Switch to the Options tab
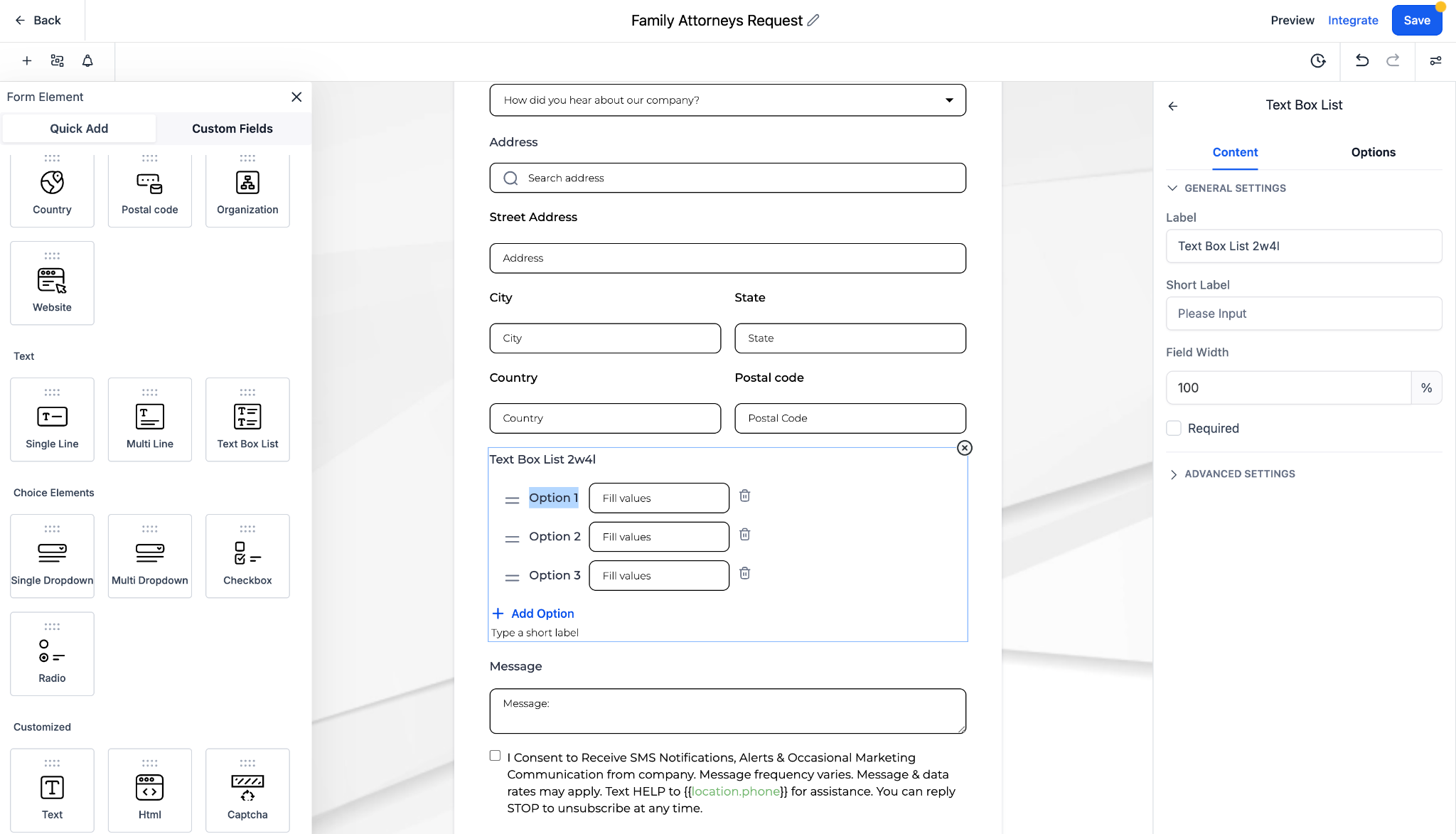The height and width of the screenshot is (834, 1456). pos(1373,152)
